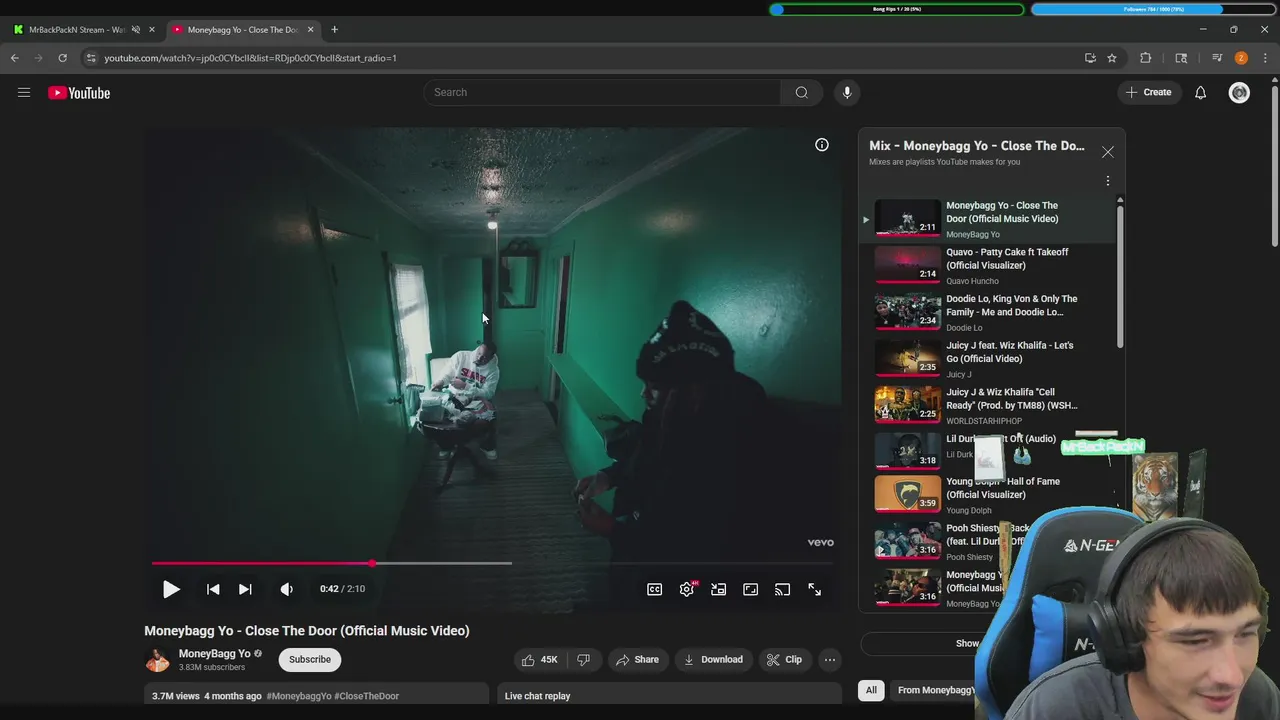The height and width of the screenshot is (720, 1280).
Task: Play Young Dolph Hall of Fame
Action: tap(985, 495)
